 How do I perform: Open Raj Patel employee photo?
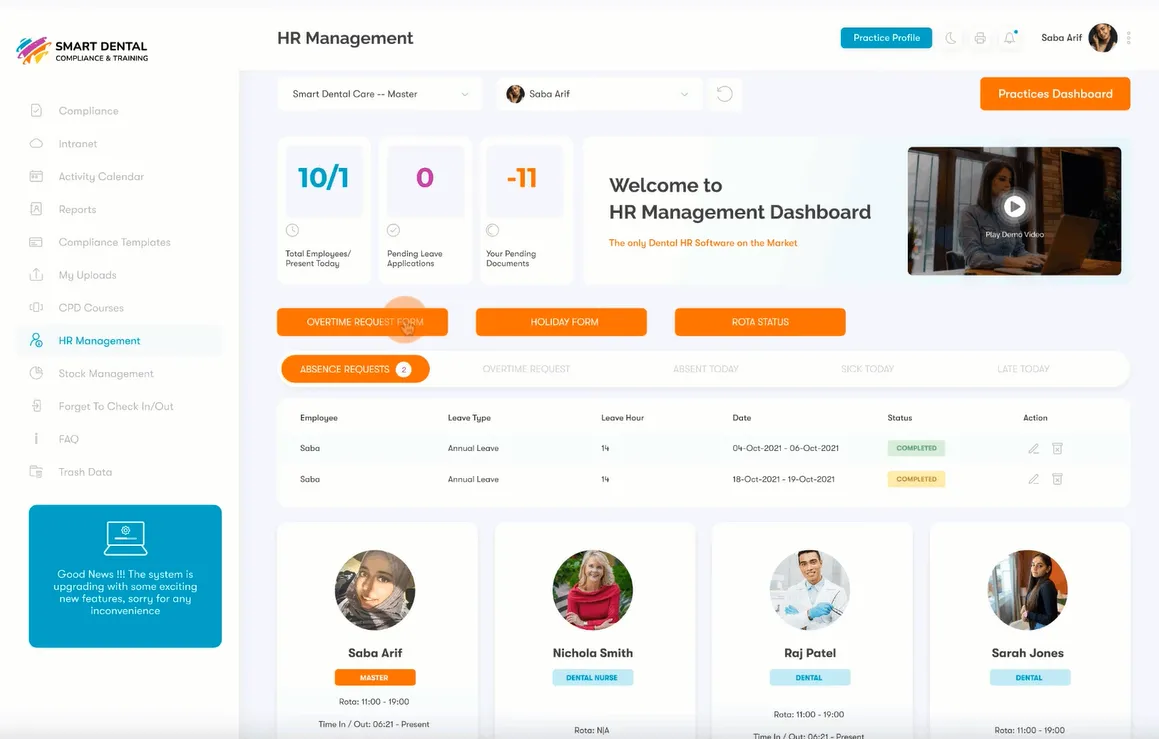point(810,590)
